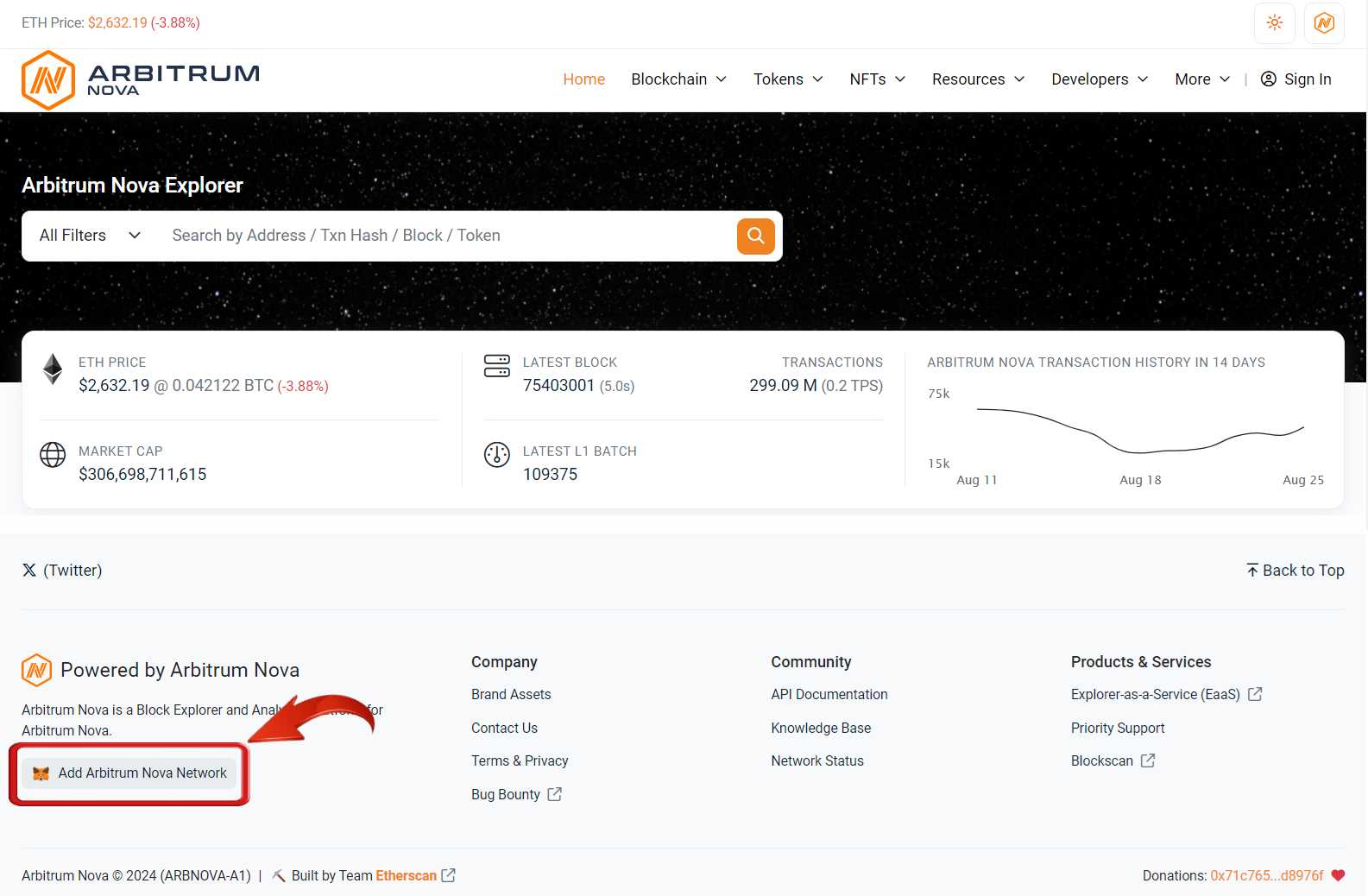Click the Arbitrum Nova logo in header
Viewport: 1368px width, 896px height.
pyautogui.click(x=141, y=80)
